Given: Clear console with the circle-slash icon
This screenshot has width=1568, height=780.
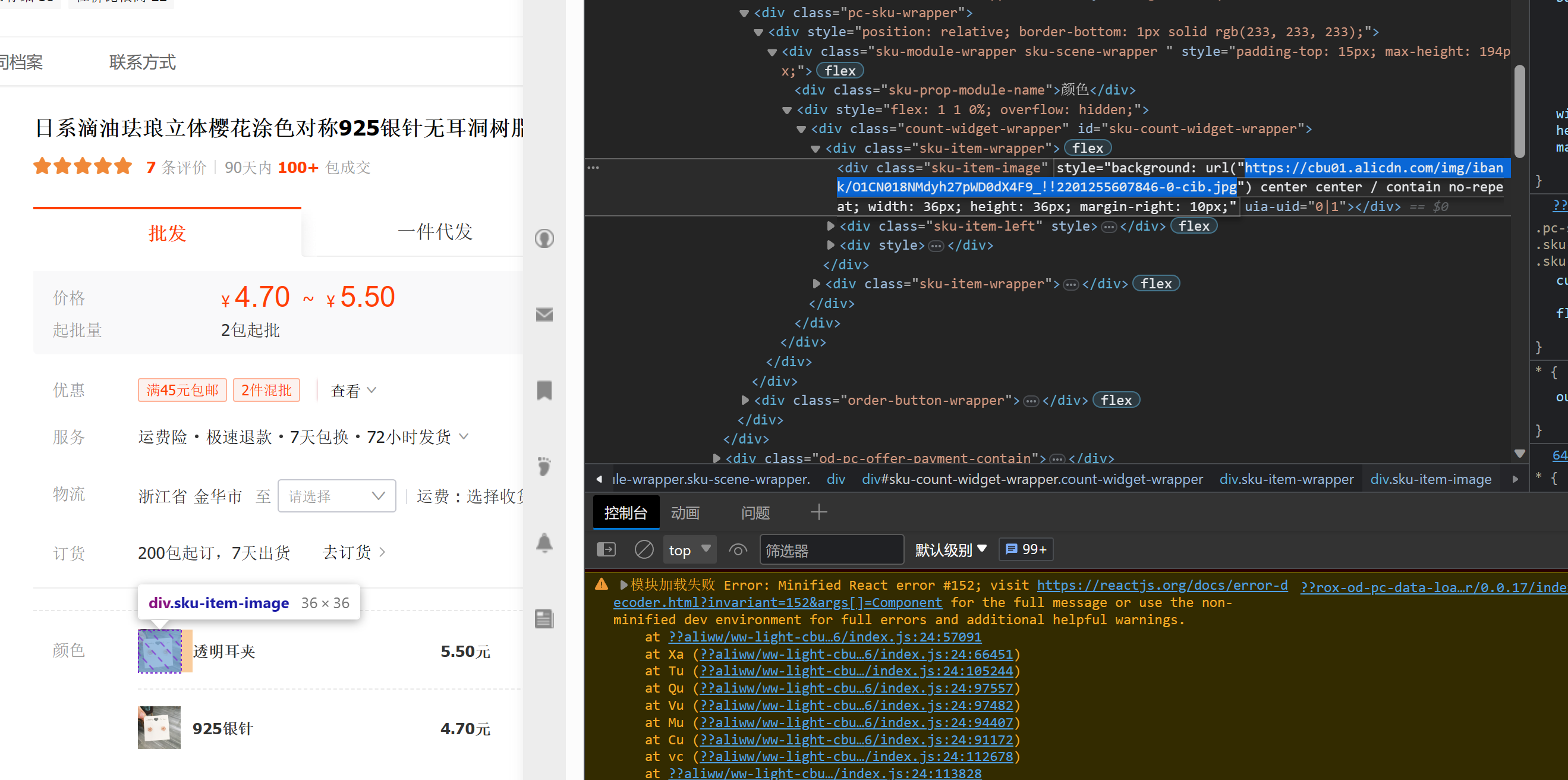Looking at the screenshot, I should tap(643, 550).
